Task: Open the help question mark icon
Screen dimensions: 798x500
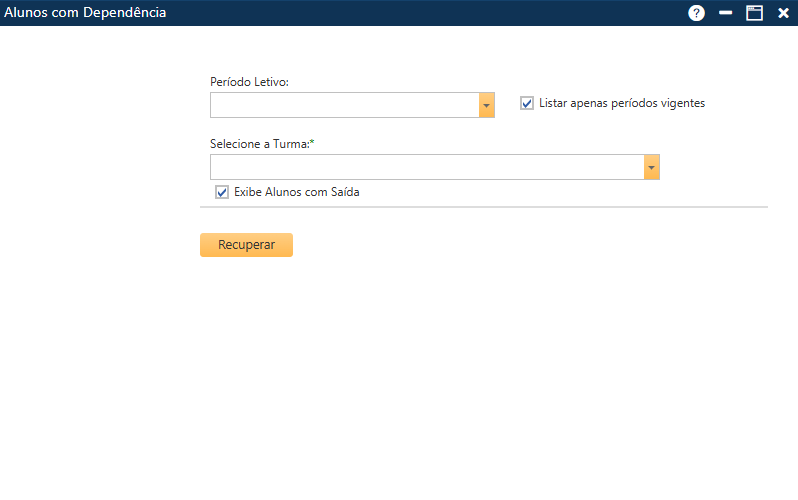Action: pyautogui.click(x=697, y=13)
